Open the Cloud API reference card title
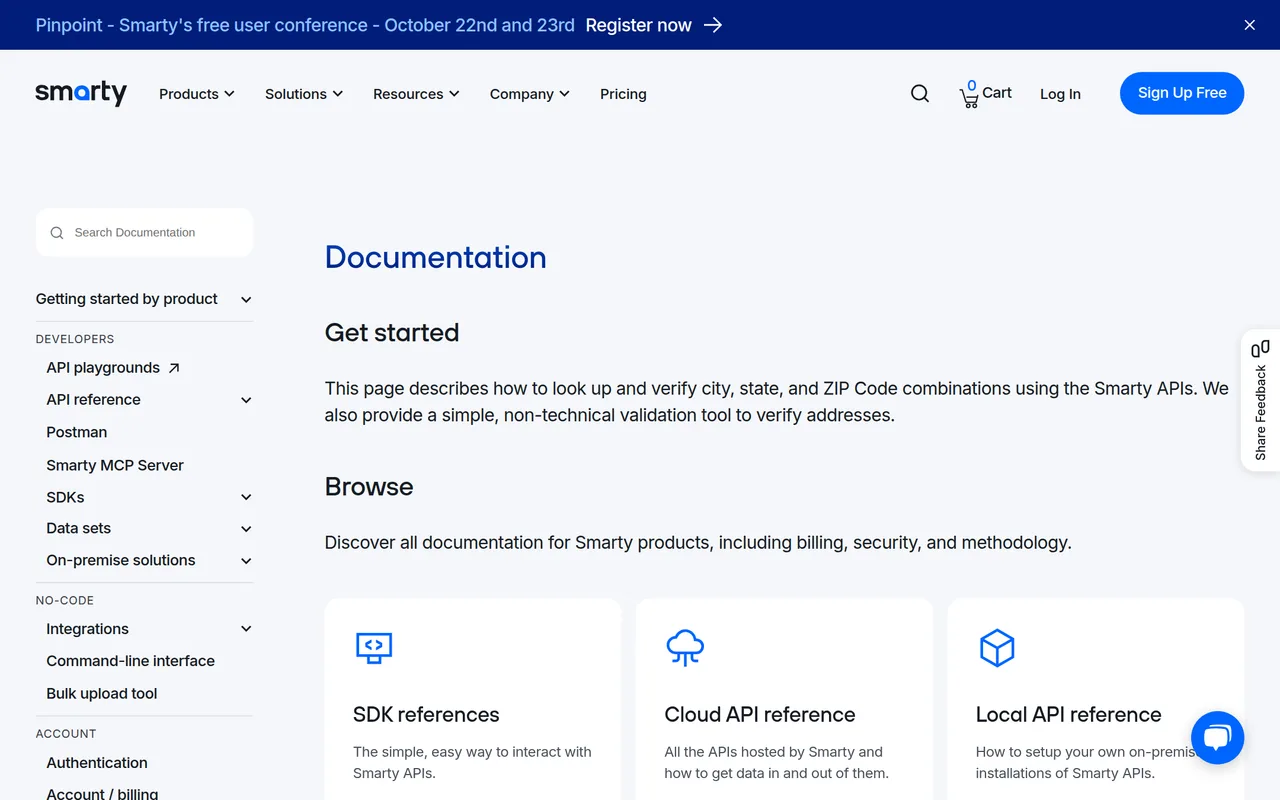The height and width of the screenshot is (800, 1280). (760, 715)
